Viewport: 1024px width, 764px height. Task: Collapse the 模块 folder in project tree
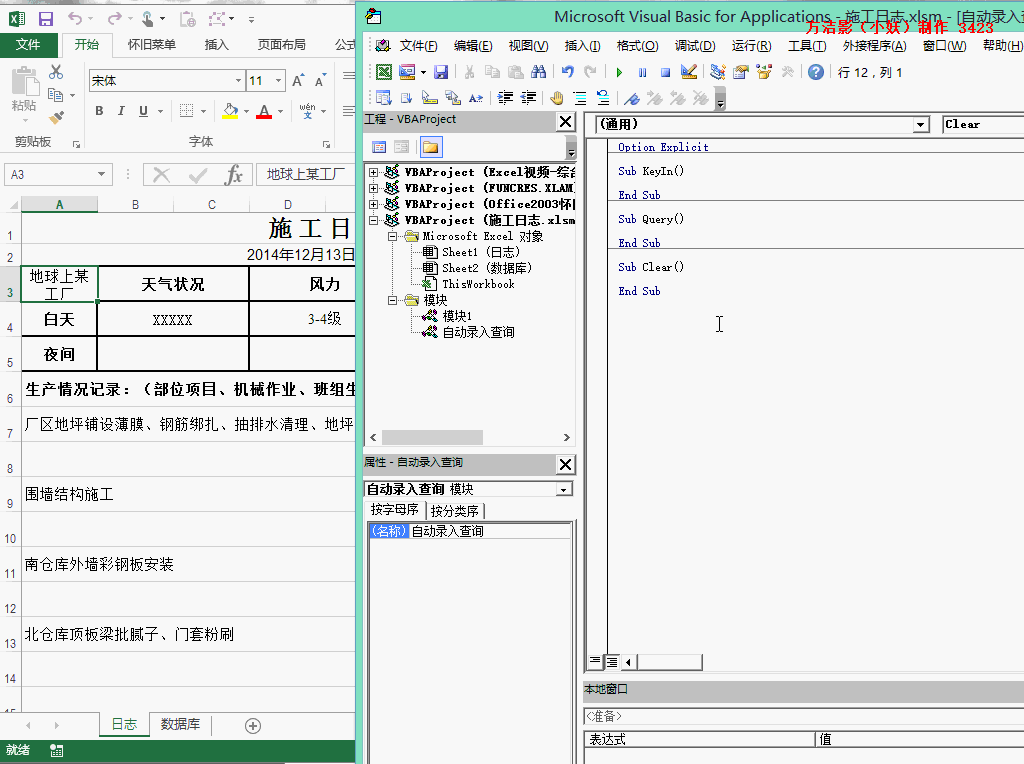[x=392, y=300]
